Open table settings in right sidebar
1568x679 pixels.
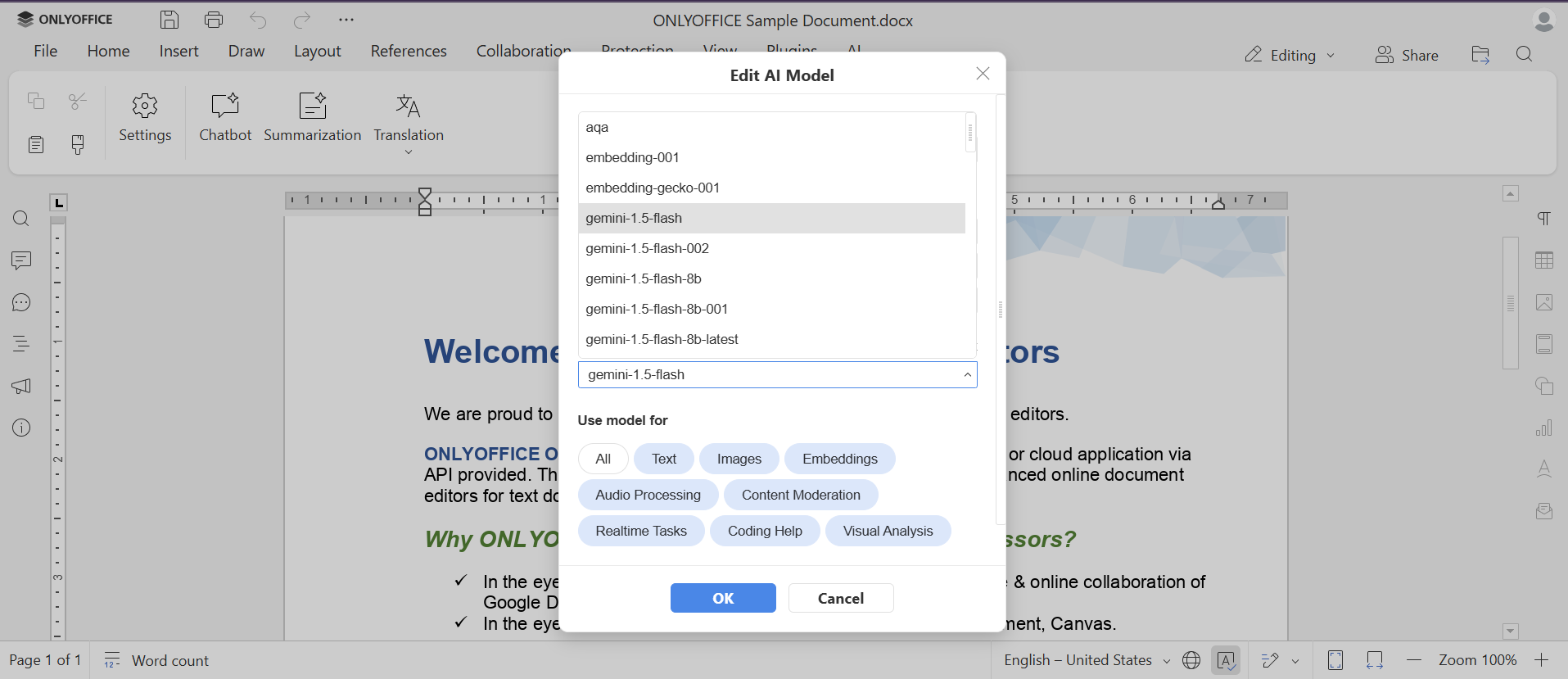(x=1544, y=260)
